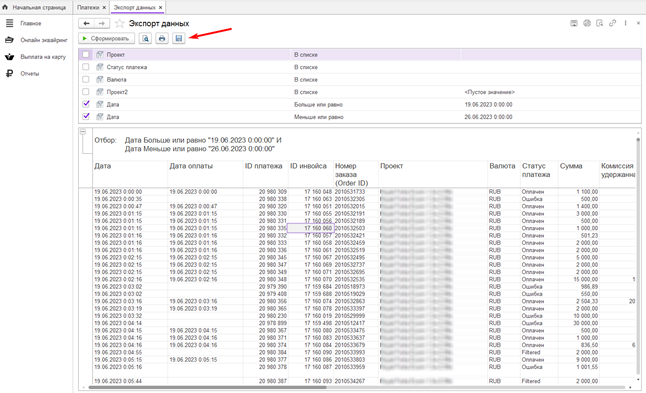Uncheck the Дата Меньше или равно checkbox
This screenshot has height=393, width=646.
click(x=86, y=117)
